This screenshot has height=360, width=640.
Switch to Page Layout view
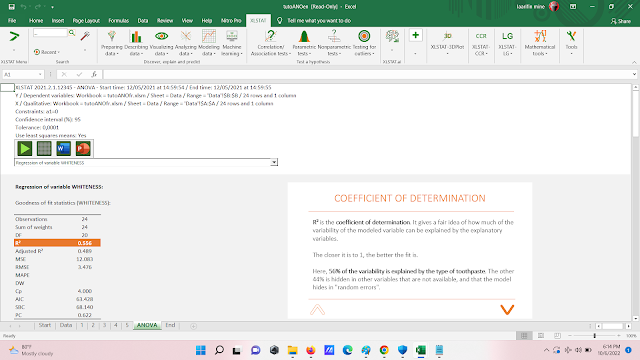click(540, 336)
